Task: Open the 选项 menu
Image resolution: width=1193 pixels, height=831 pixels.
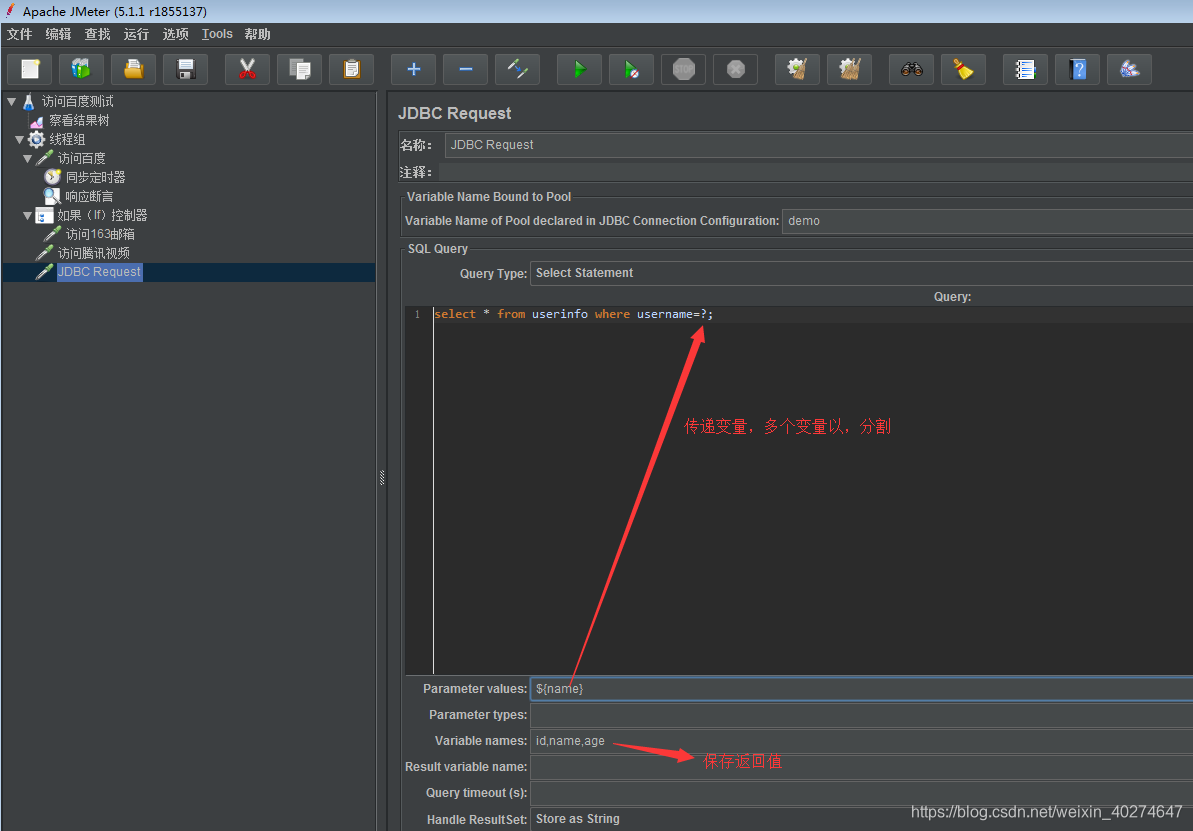Action: 175,34
